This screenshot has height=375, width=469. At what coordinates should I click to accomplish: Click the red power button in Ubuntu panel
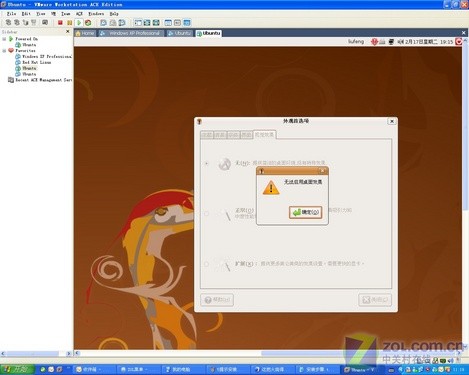click(459, 42)
